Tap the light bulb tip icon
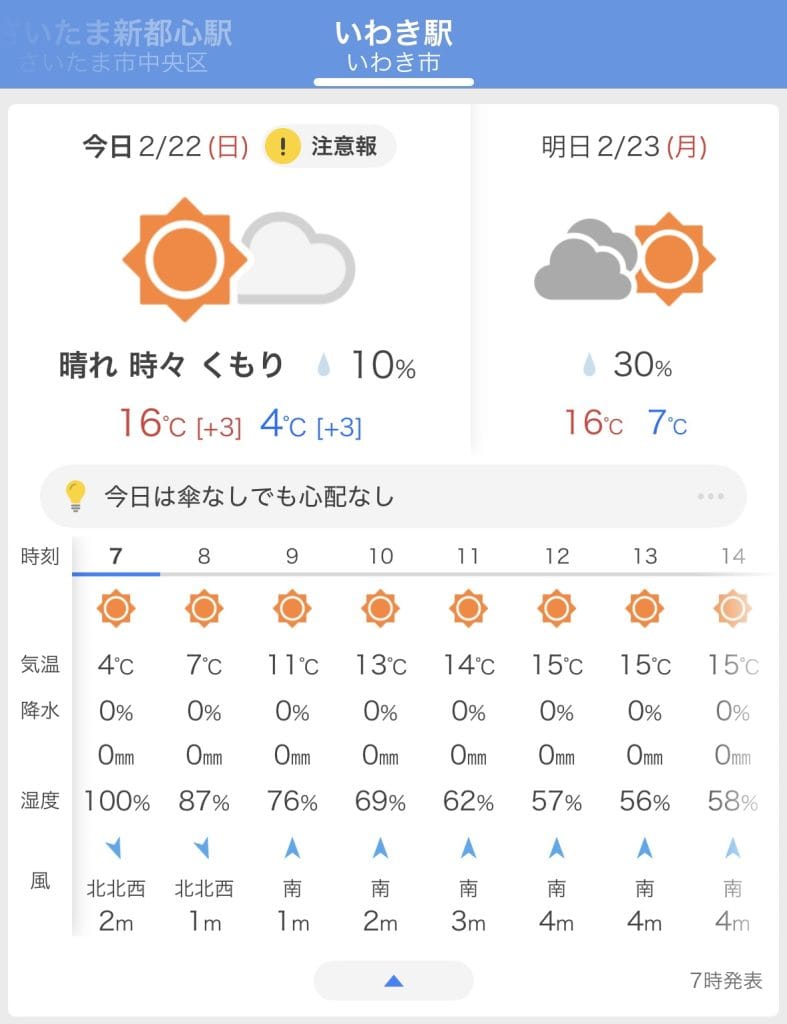 pyautogui.click(x=76, y=496)
